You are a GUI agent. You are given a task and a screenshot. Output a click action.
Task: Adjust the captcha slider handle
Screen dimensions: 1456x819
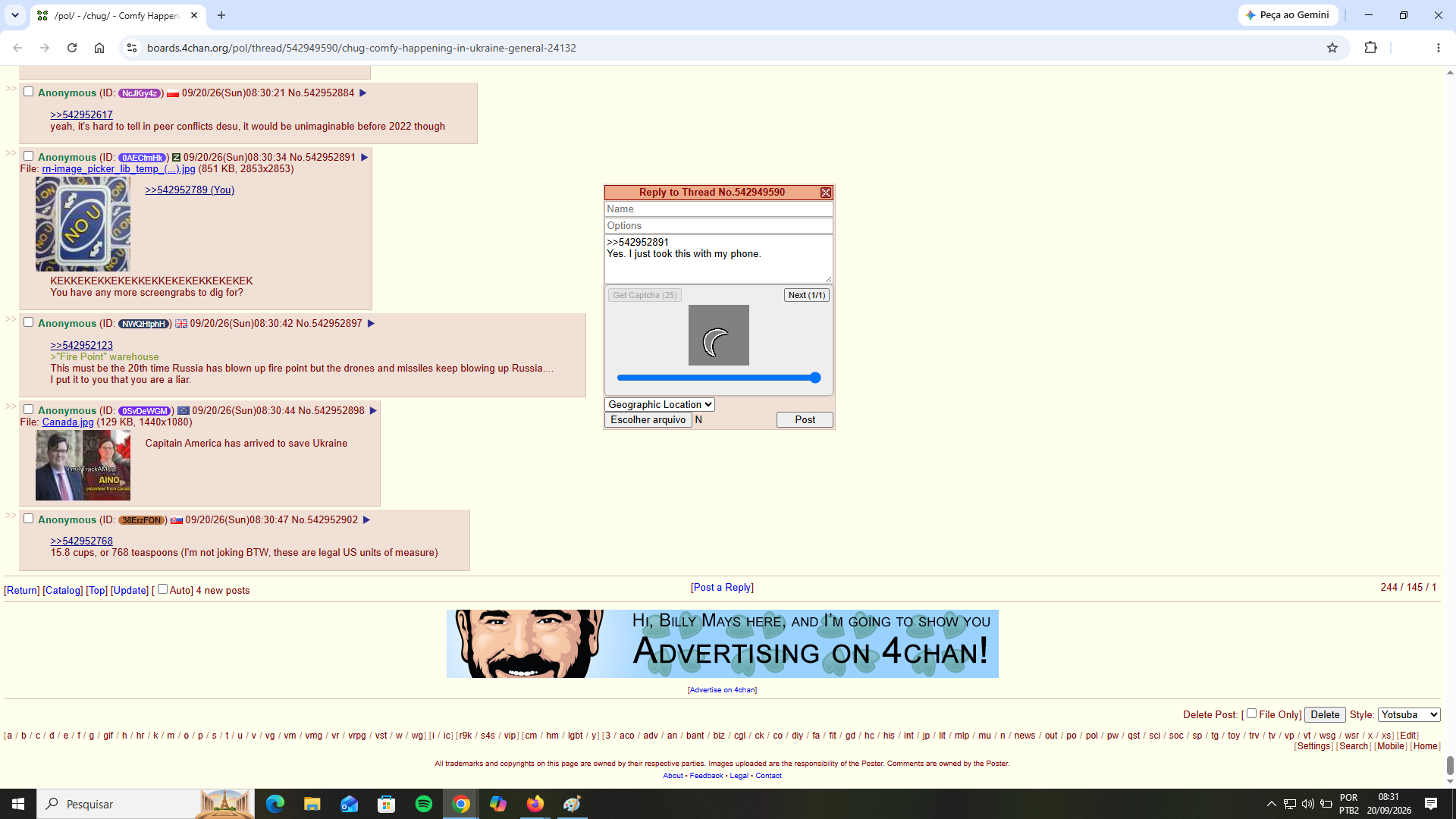815,378
